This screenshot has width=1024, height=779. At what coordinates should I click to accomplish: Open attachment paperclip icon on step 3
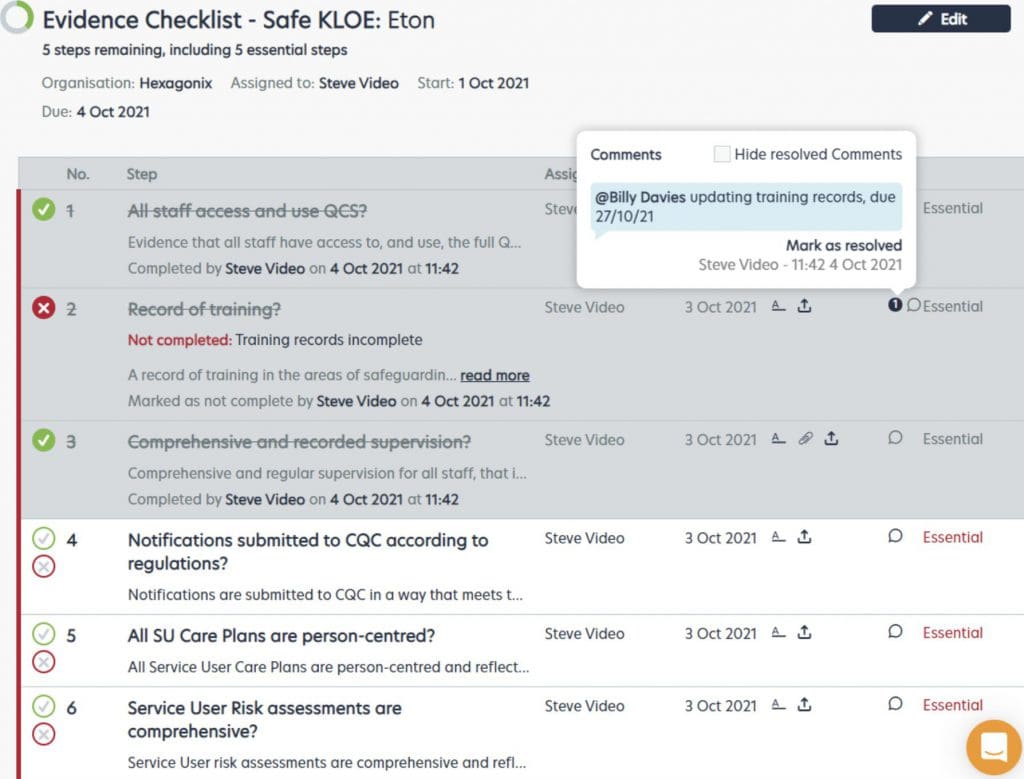pyautogui.click(x=805, y=438)
